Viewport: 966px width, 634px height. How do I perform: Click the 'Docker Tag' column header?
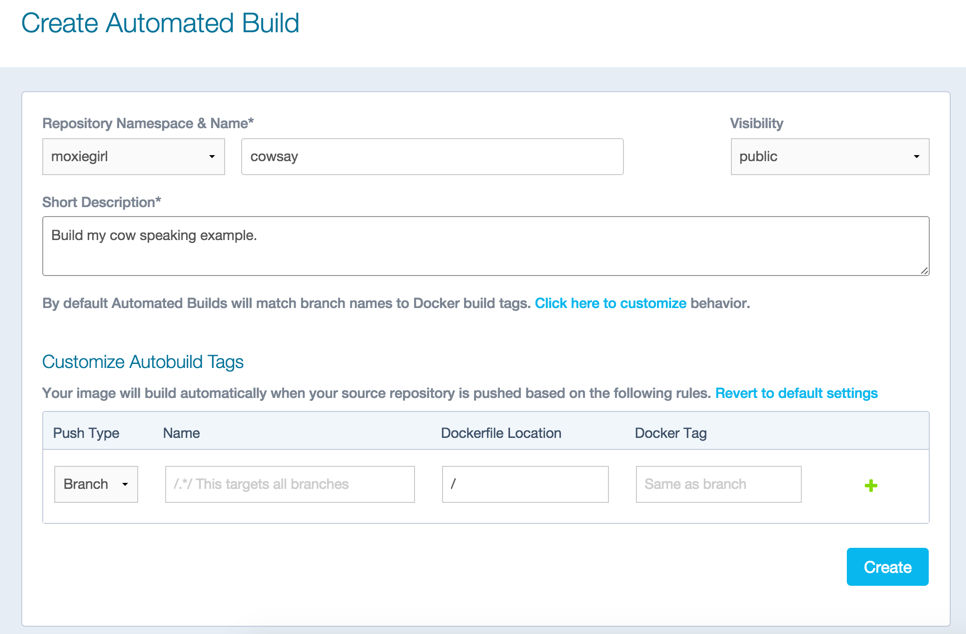[x=670, y=433]
